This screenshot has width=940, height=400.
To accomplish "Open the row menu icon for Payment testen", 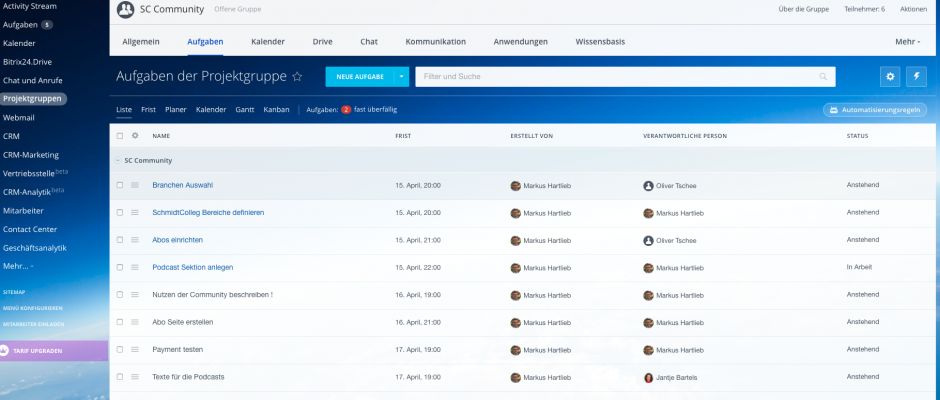I will pyautogui.click(x=135, y=349).
